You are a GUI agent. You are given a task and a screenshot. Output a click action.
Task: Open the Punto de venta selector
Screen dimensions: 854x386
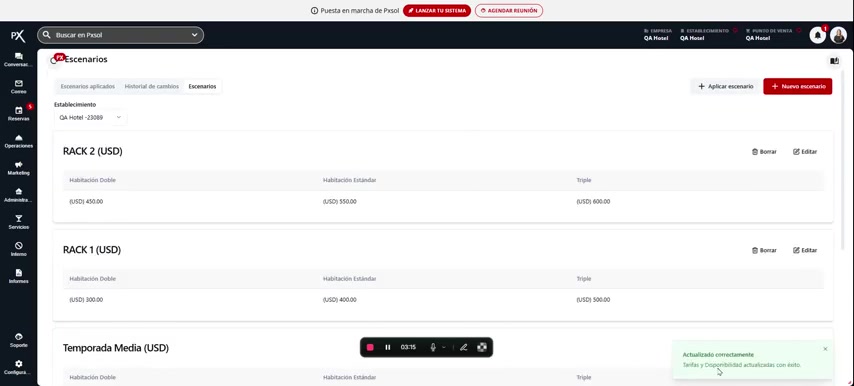click(772, 35)
